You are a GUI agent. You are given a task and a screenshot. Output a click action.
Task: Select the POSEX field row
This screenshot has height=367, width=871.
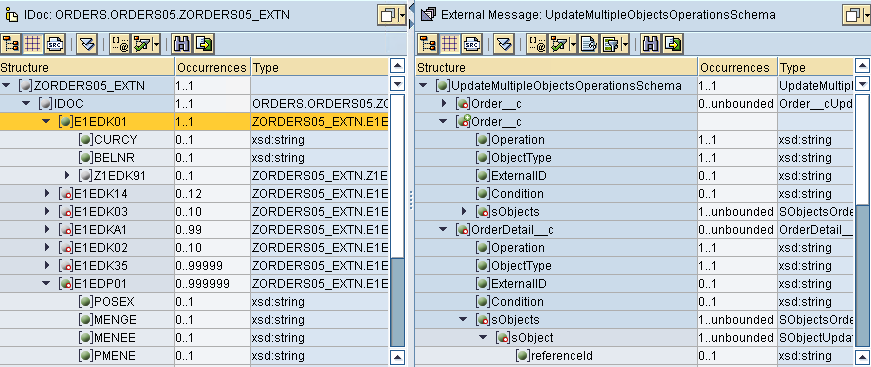pos(194,301)
